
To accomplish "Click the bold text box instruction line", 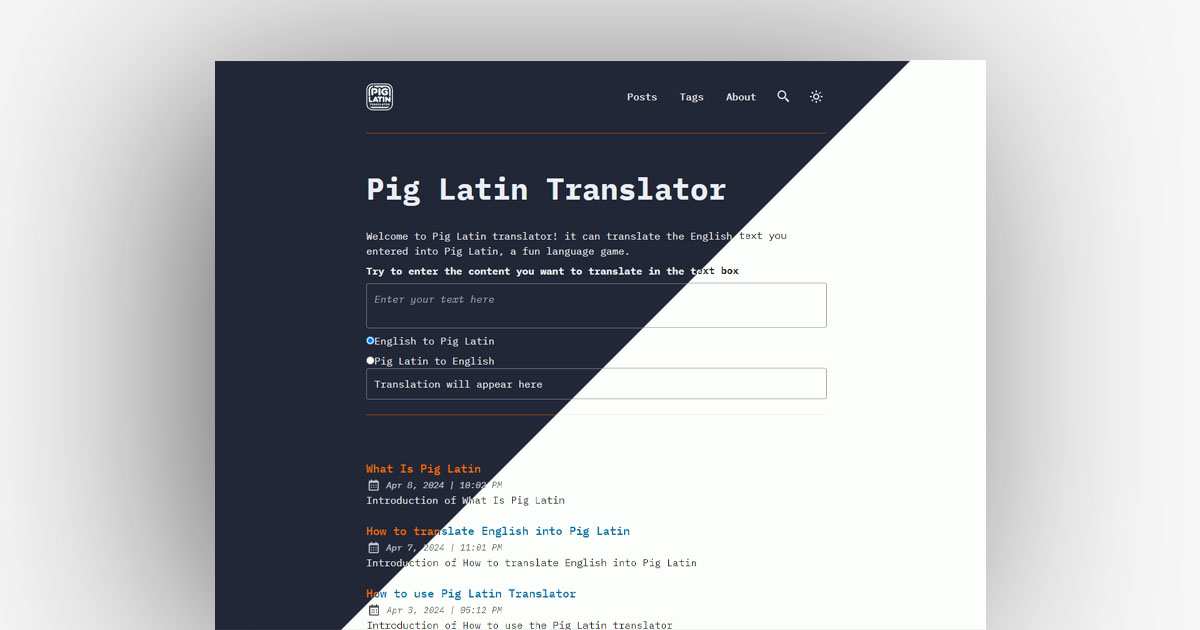I will click(552, 270).
